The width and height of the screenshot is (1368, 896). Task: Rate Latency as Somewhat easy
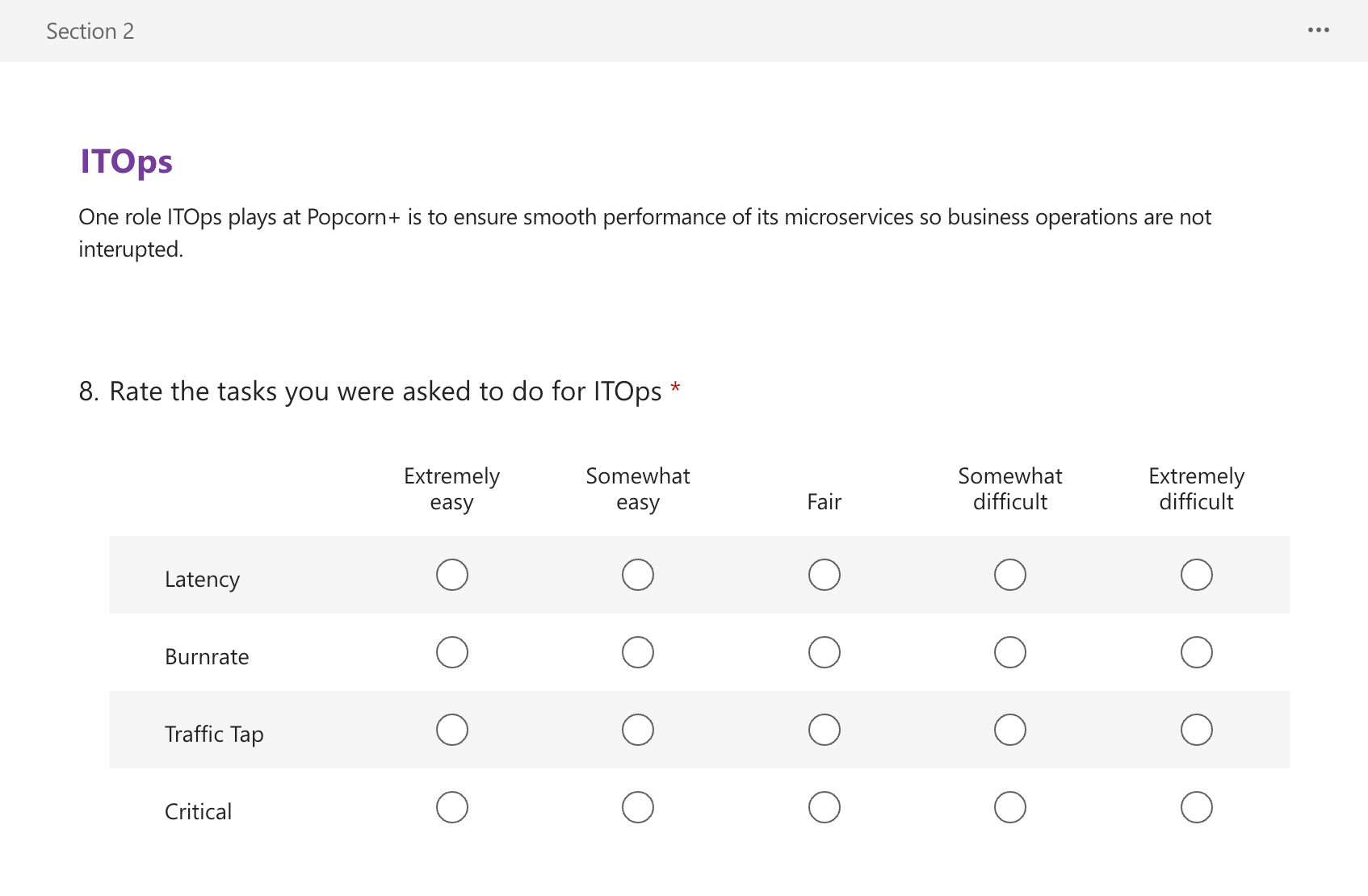click(637, 575)
